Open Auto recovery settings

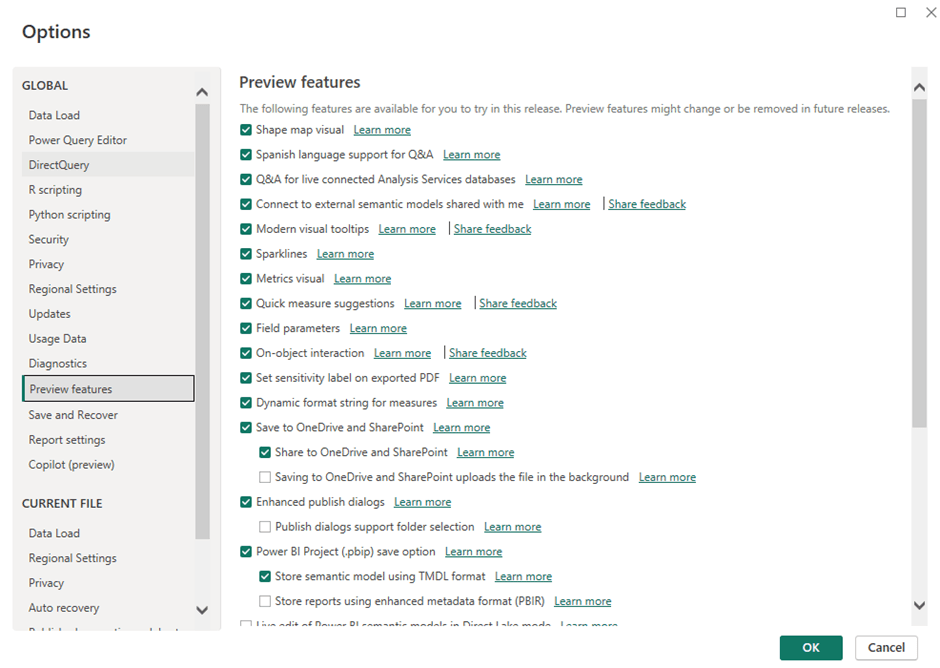108,607
